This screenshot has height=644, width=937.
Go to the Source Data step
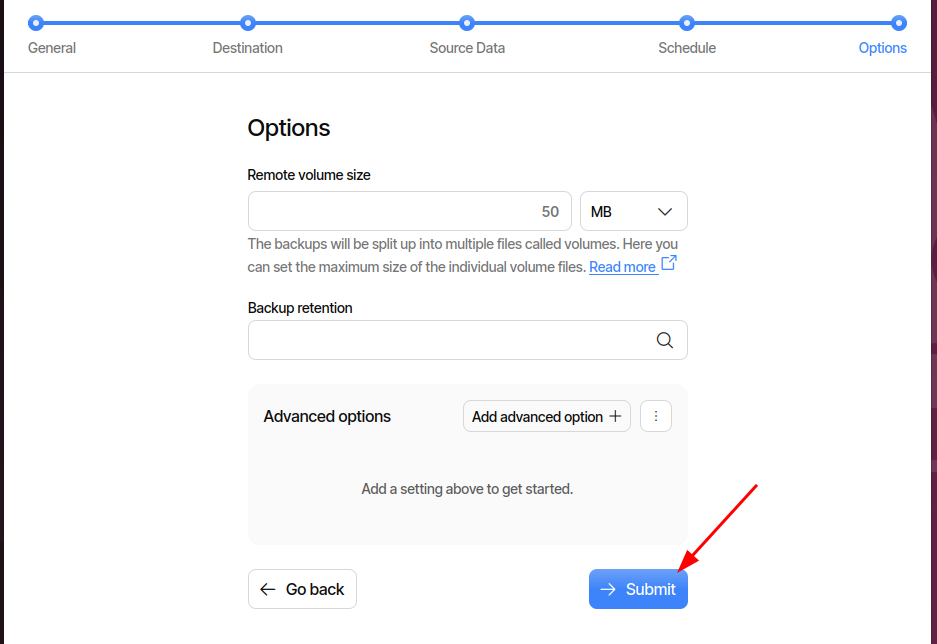466,47
